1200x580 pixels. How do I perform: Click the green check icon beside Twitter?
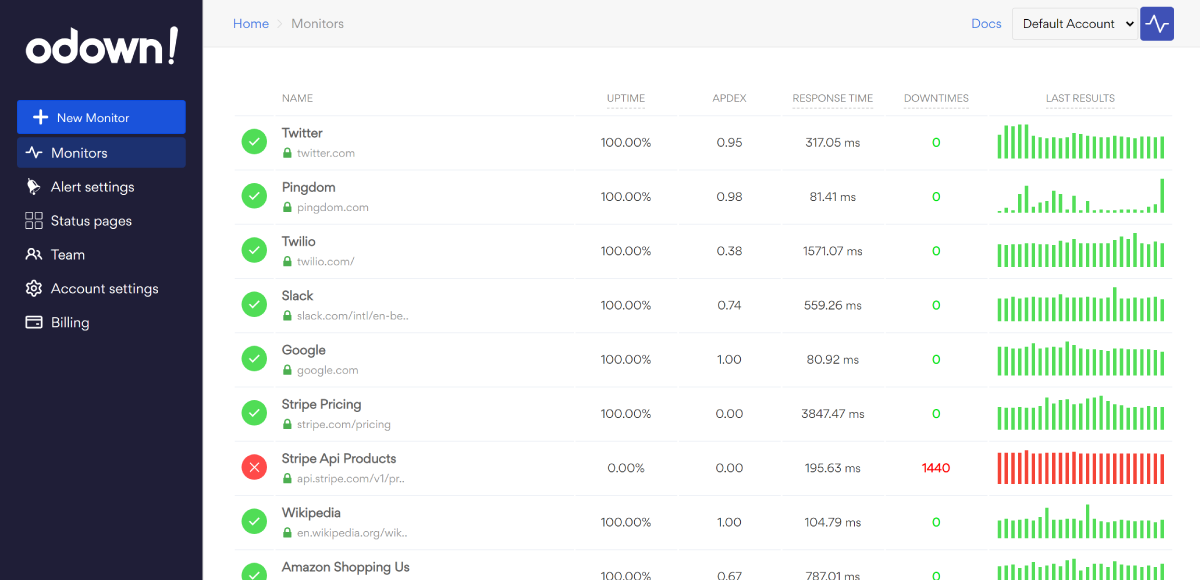click(254, 142)
